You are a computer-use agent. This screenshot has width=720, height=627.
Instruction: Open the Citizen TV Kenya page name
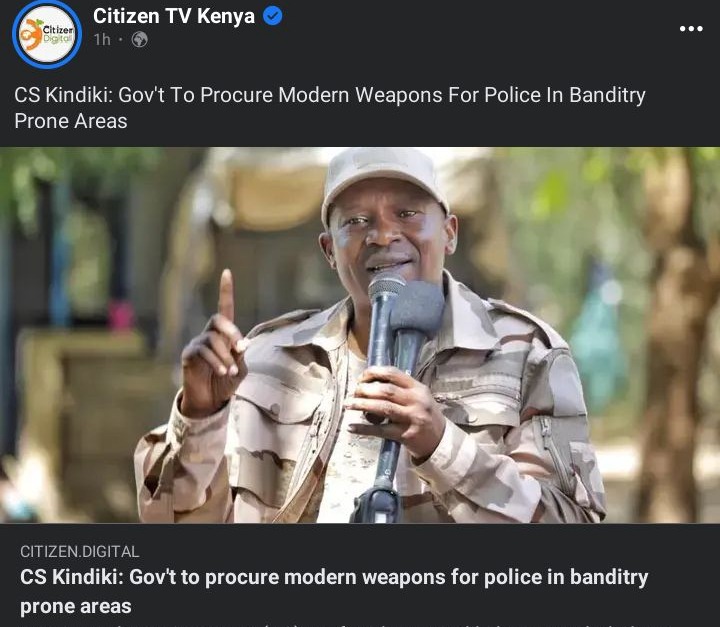[174, 16]
